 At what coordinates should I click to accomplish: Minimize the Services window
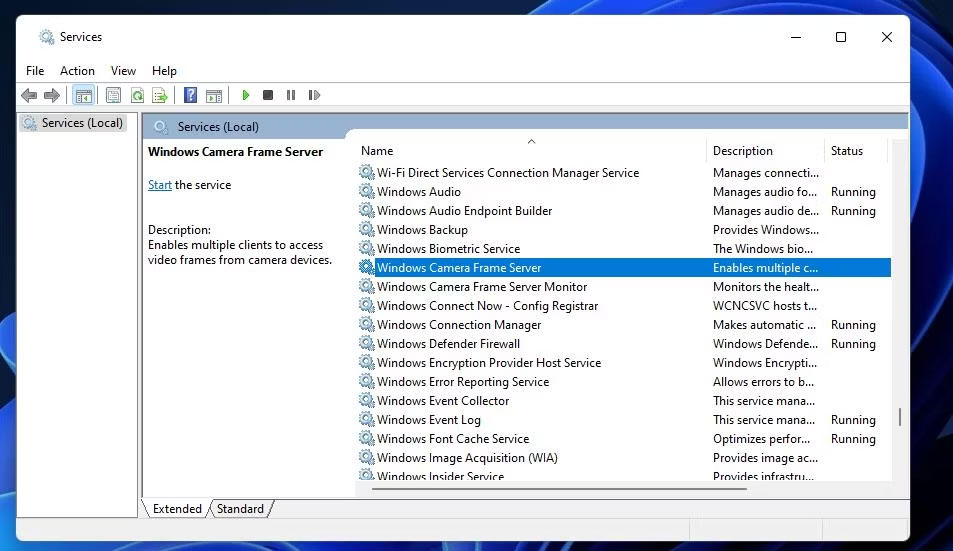[796, 37]
